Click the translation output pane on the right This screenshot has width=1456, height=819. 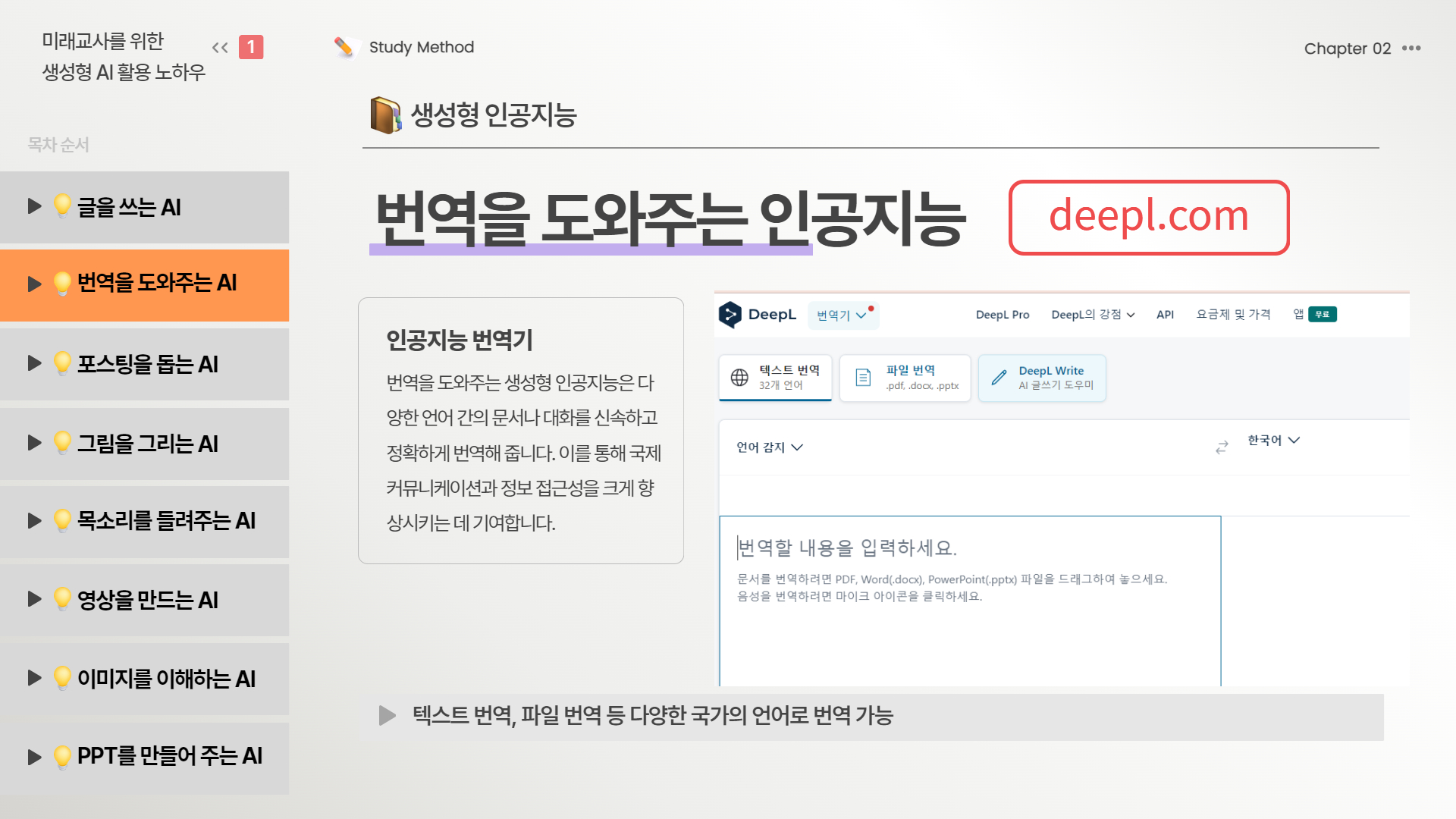1316,601
